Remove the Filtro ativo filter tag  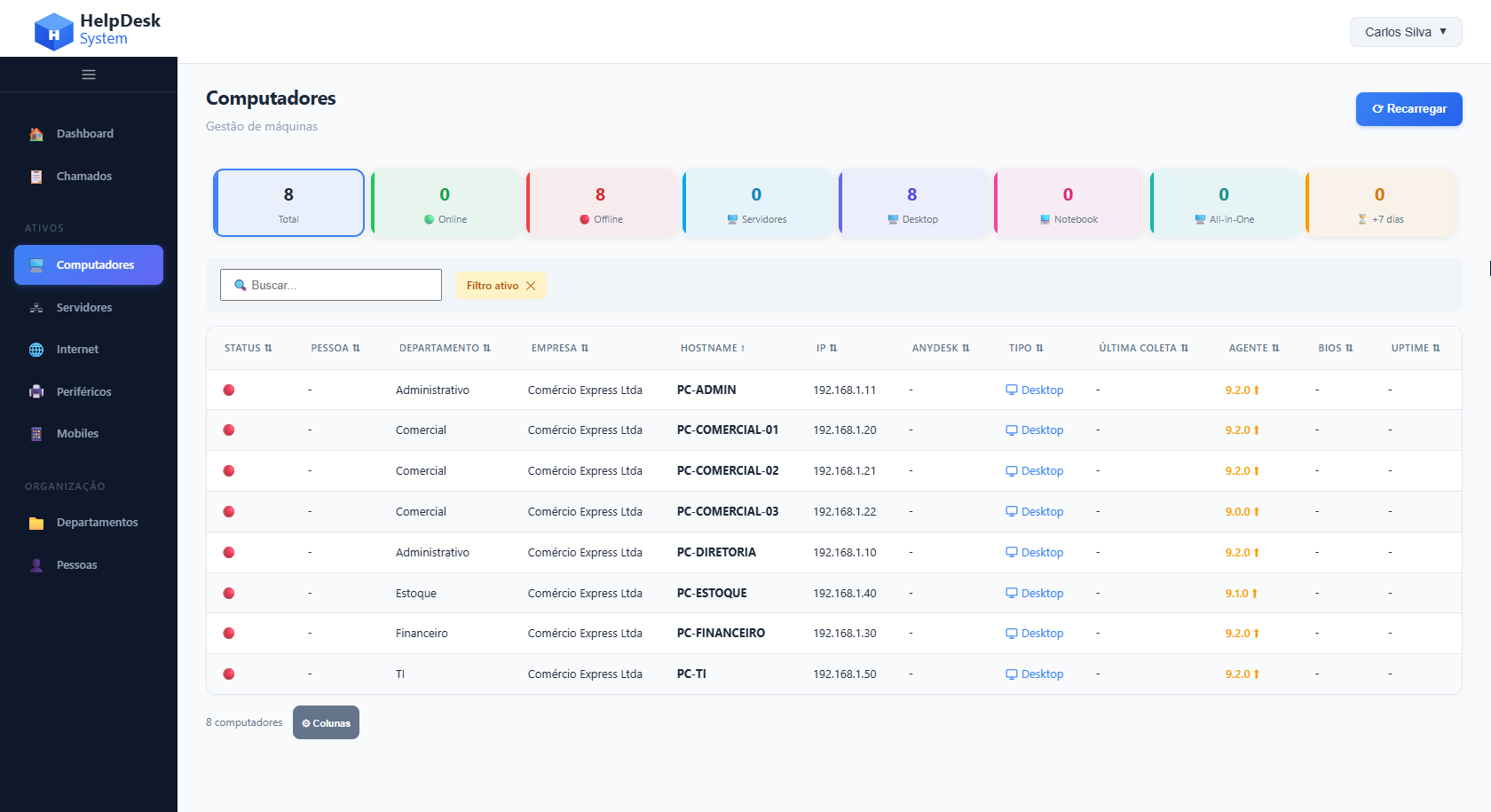[531, 286]
